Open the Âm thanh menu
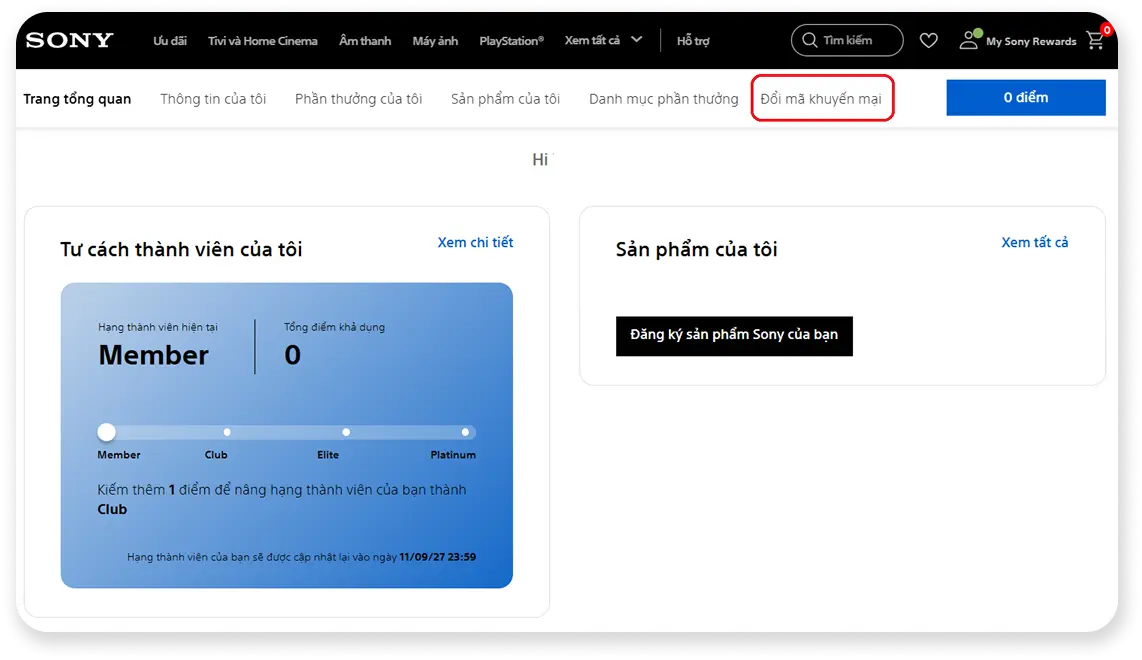This screenshot has width=1142, height=660. (365, 41)
